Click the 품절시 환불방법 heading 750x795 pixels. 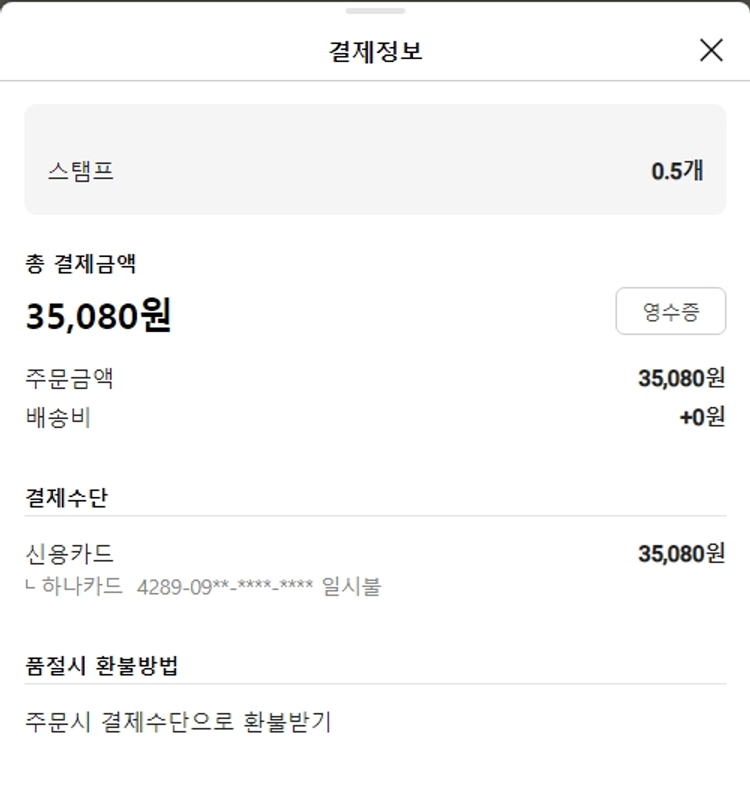click(102, 665)
